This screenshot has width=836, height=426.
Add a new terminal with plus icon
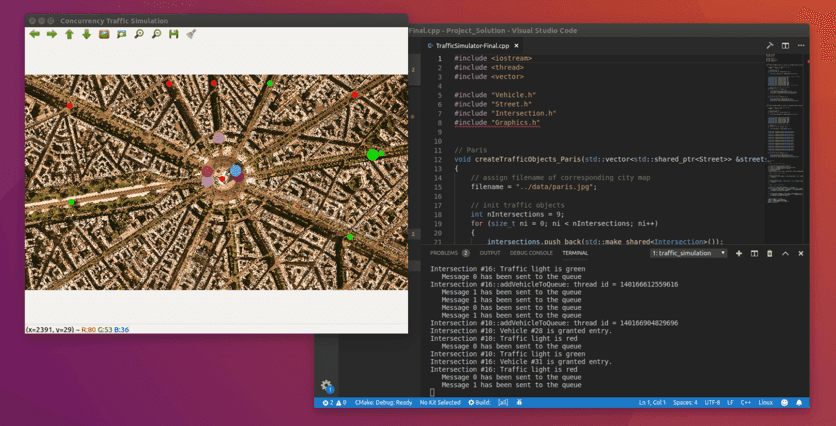pos(739,253)
